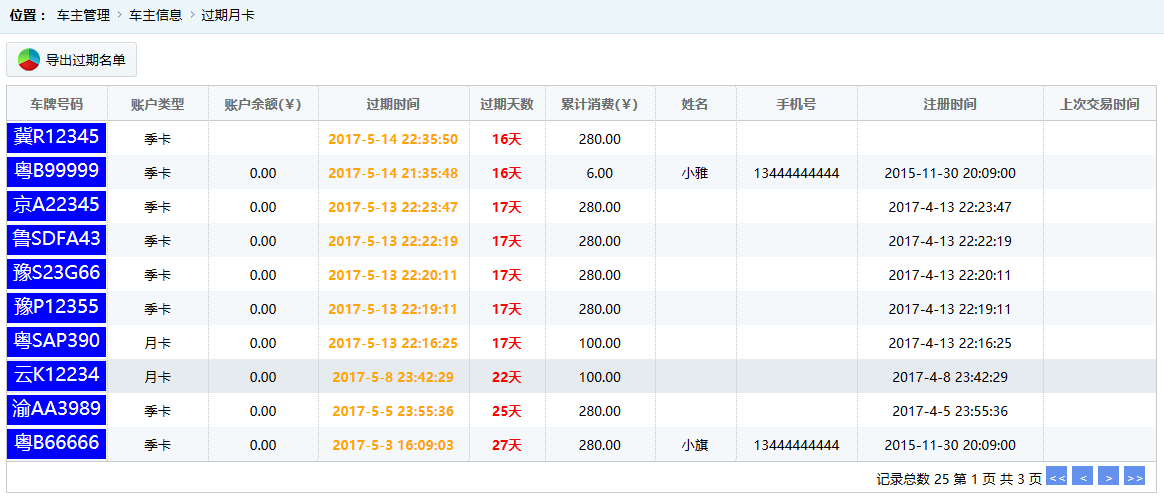Click the export expired list pie icon
Viewport: 1164px width, 498px height.
29,60
